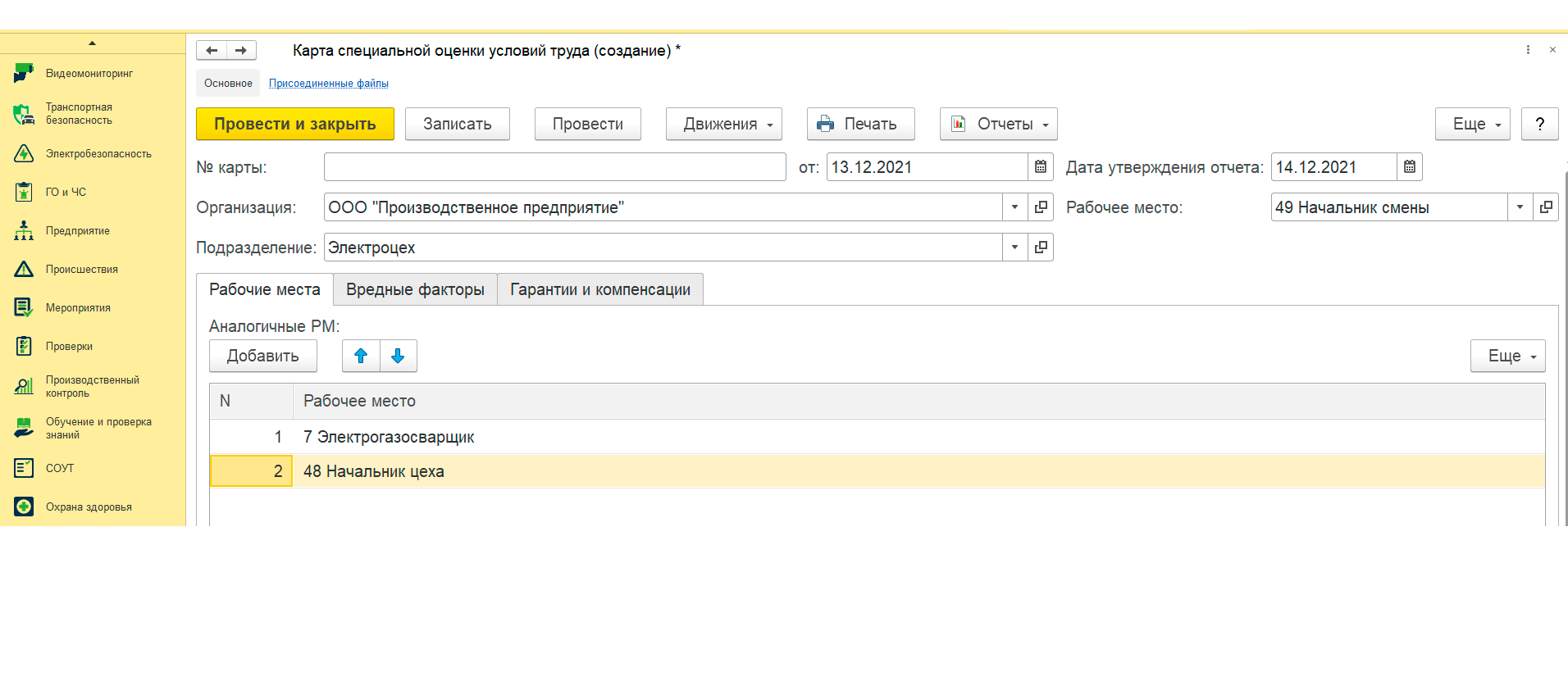Image resolution: width=1568 pixels, height=686 pixels.
Task: Open ГО и ЧС section icon
Action: click(24, 192)
